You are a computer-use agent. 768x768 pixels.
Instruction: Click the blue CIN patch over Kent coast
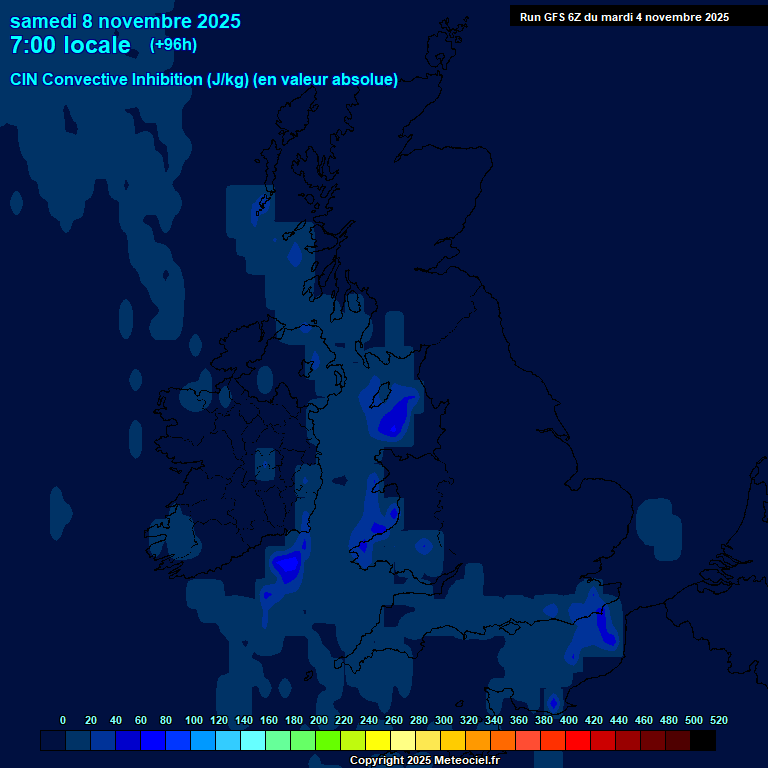click(604, 625)
